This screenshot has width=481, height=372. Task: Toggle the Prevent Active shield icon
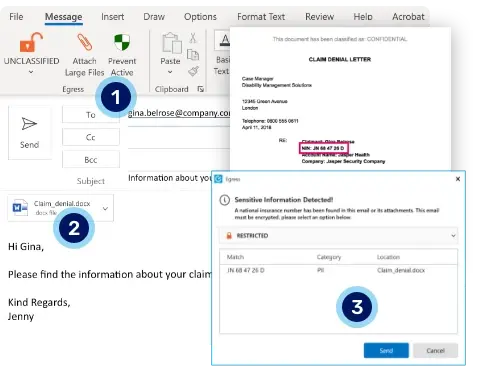coord(122,42)
